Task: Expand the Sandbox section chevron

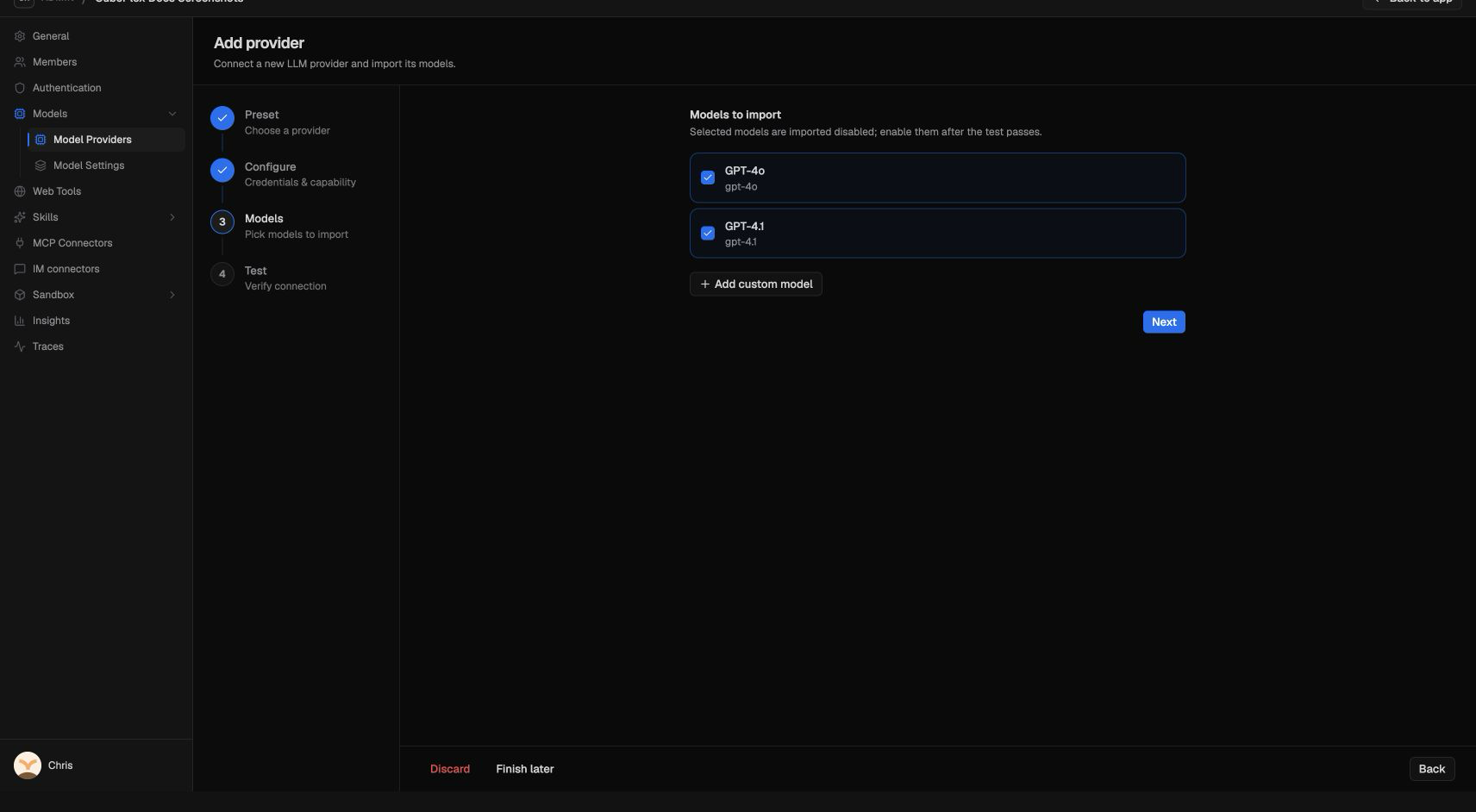Action: (x=172, y=295)
